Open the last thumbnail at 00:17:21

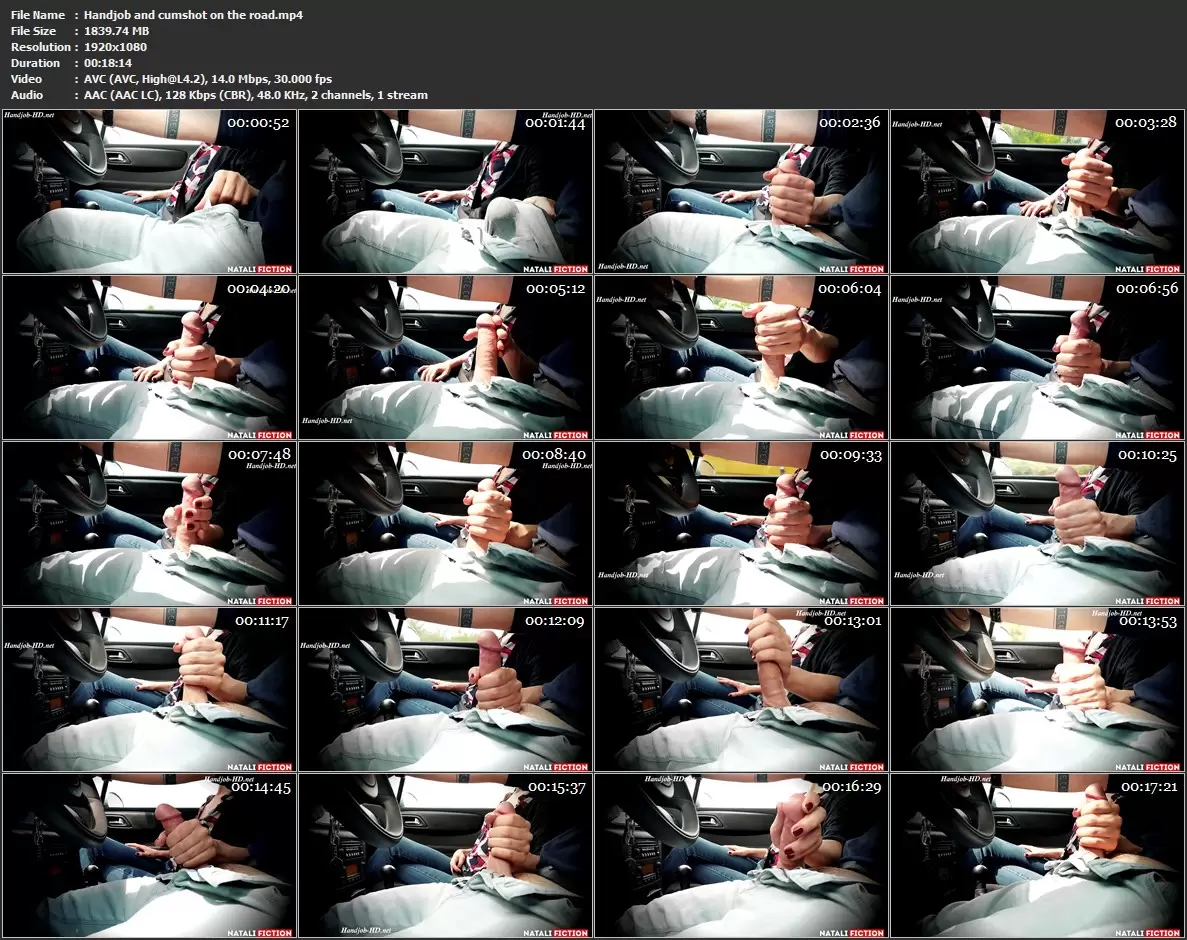click(1036, 856)
